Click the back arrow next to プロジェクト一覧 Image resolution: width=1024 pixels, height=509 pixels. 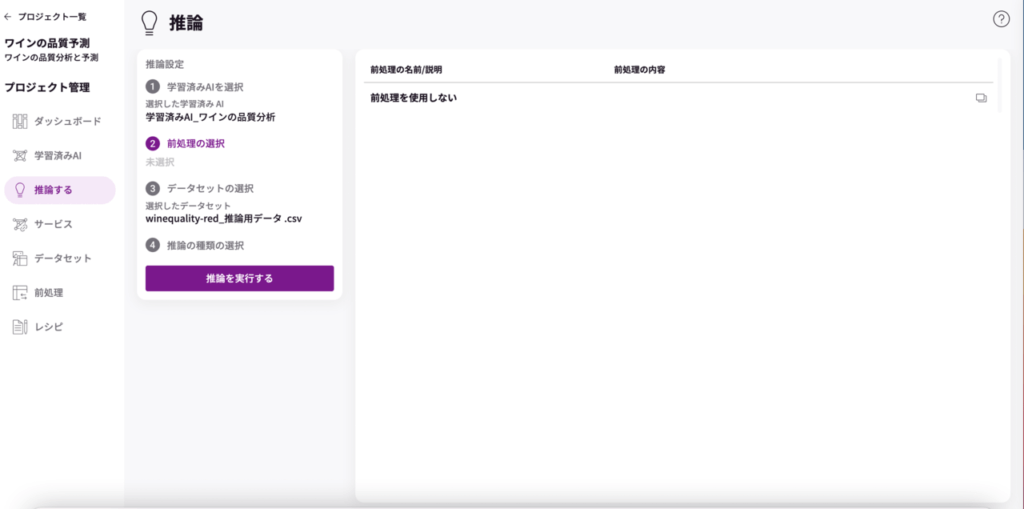click(8, 17)
